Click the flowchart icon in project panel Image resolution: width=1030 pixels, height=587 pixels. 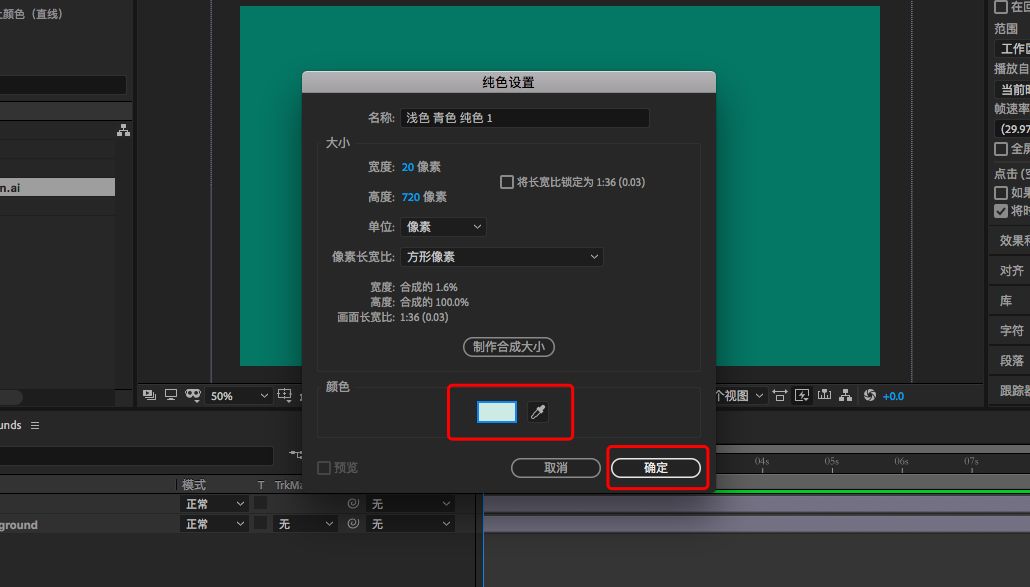click(x=123, y=130)
